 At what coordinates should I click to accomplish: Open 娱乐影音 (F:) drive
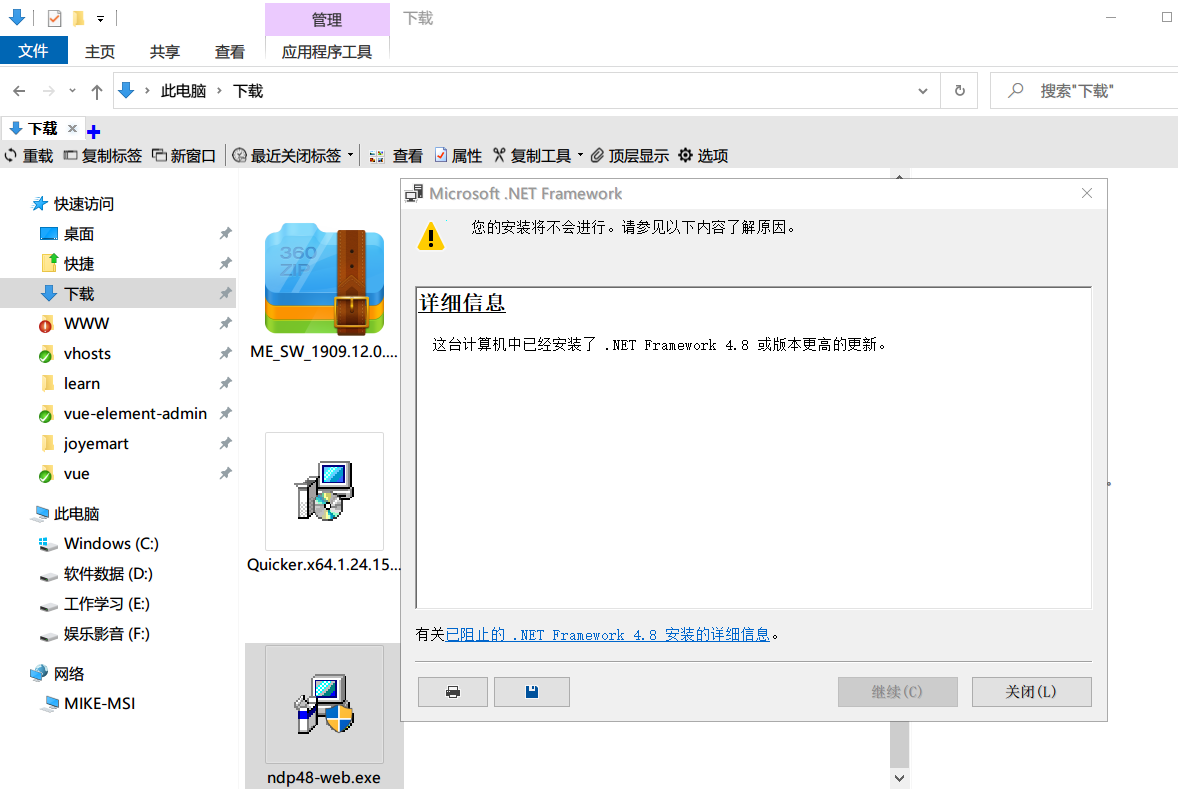tap(107, 633)
